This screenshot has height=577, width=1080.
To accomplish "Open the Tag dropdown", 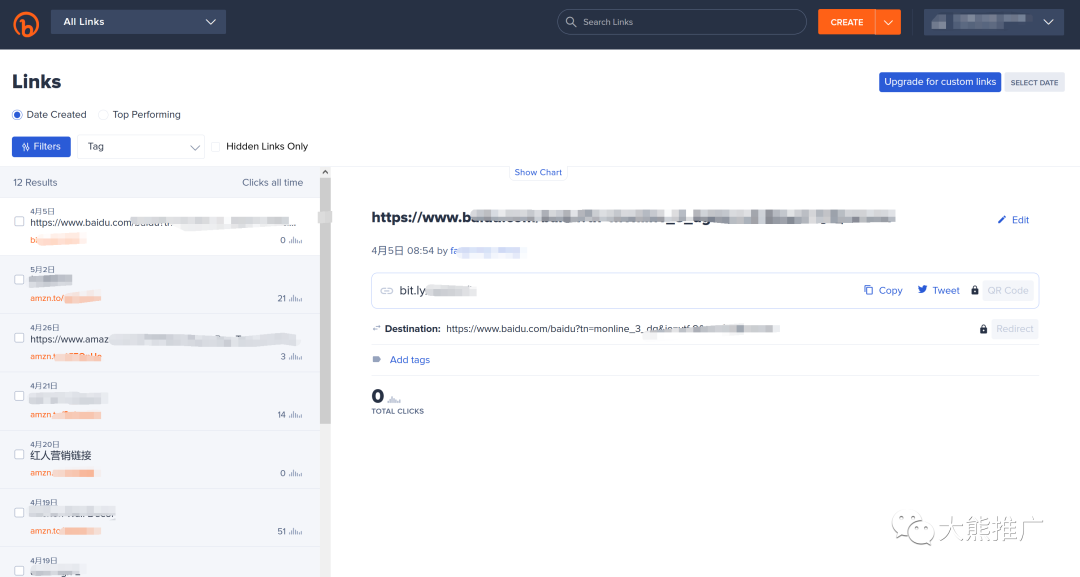I will [141, 147].
